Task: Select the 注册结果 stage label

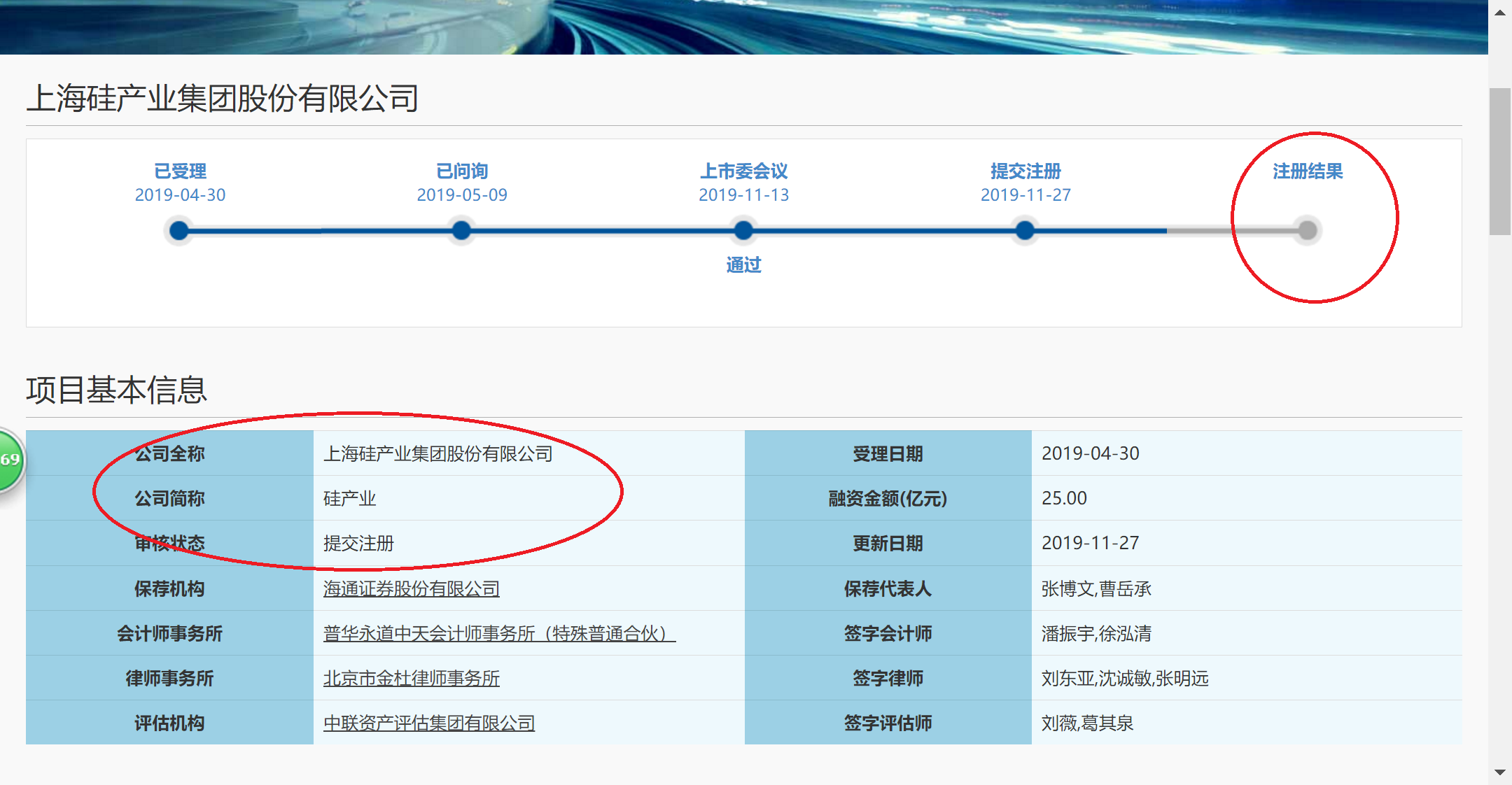Action: [1308, 171]
